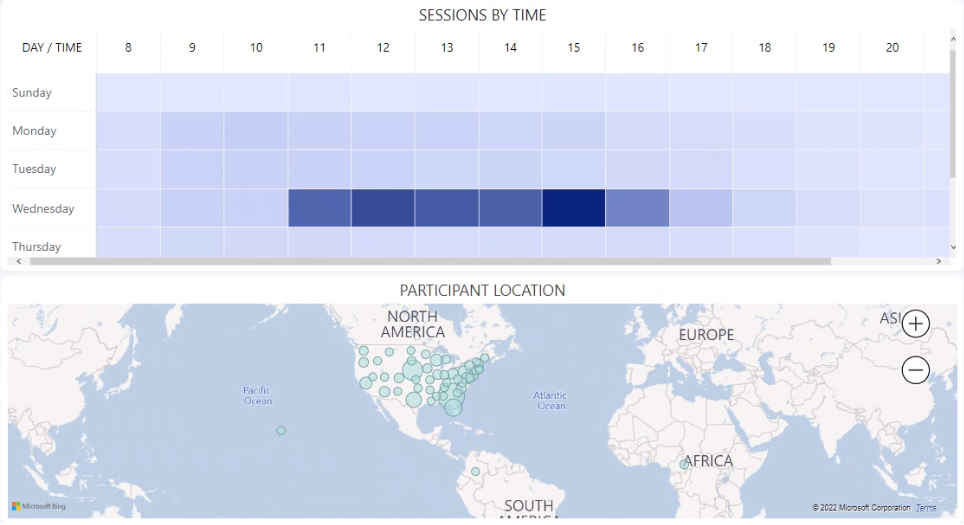The image size is (964, 525).
Task: Click the map zoom out minus button
Action: [x=916, y=371]
